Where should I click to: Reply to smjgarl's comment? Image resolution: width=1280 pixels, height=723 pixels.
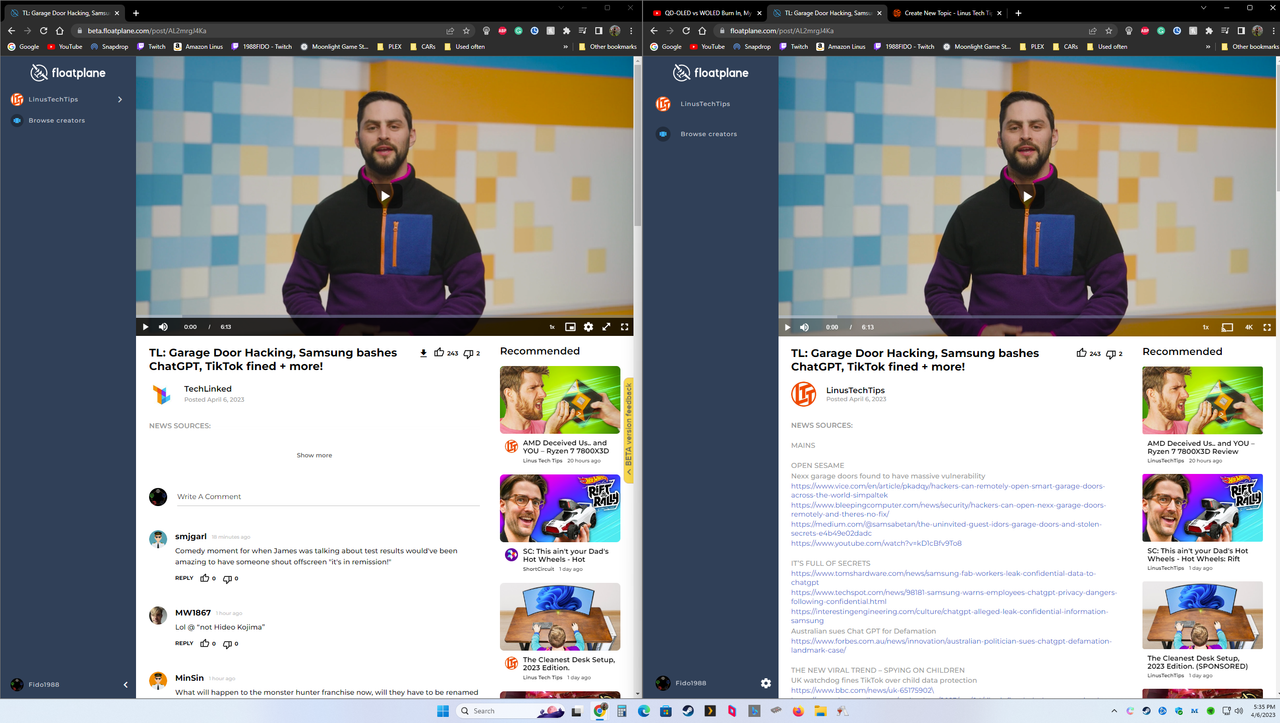[x=183, y=577]
